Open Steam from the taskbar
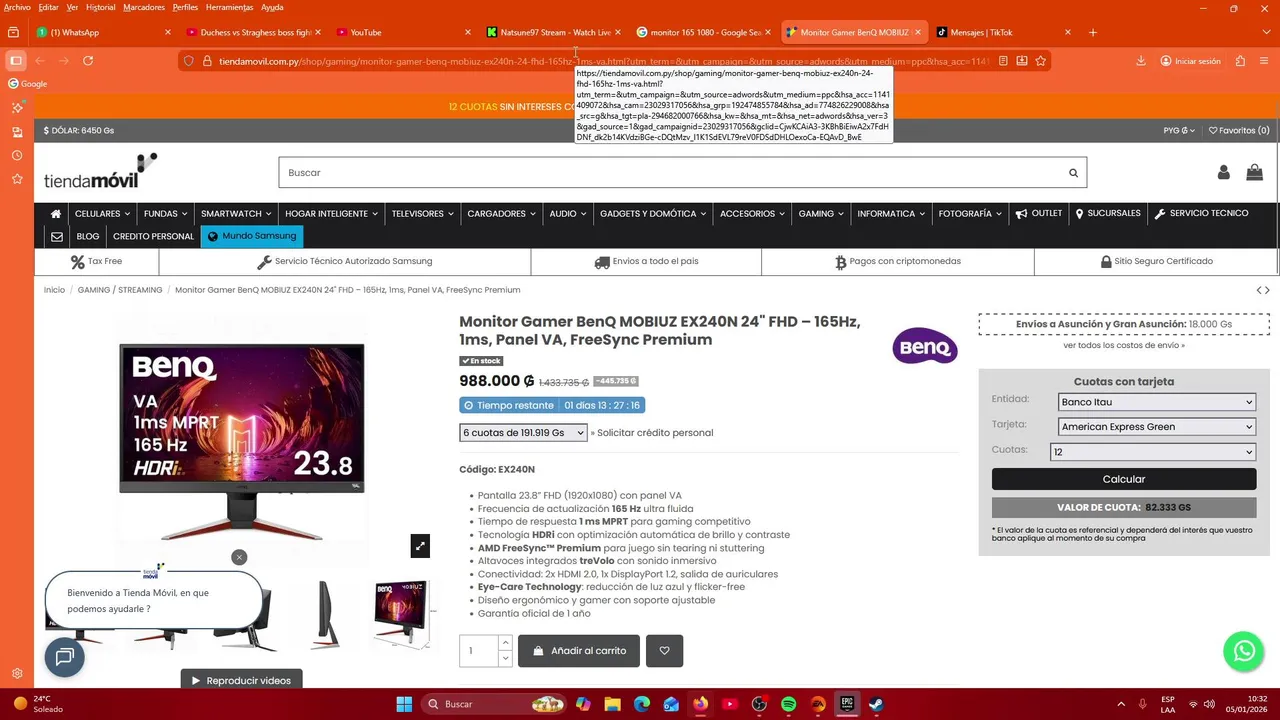The image size is (1280, 720). pyautogui.click(x=876, y=704)
